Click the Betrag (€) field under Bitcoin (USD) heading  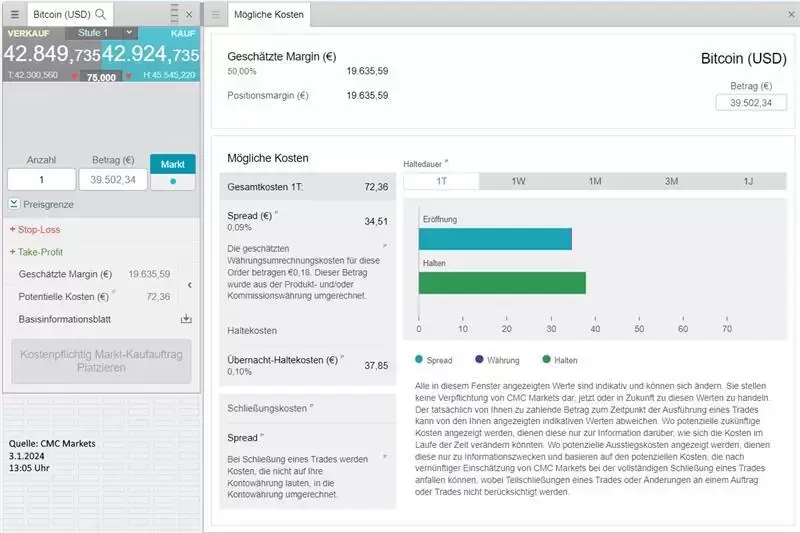click(x=744, y=103)
